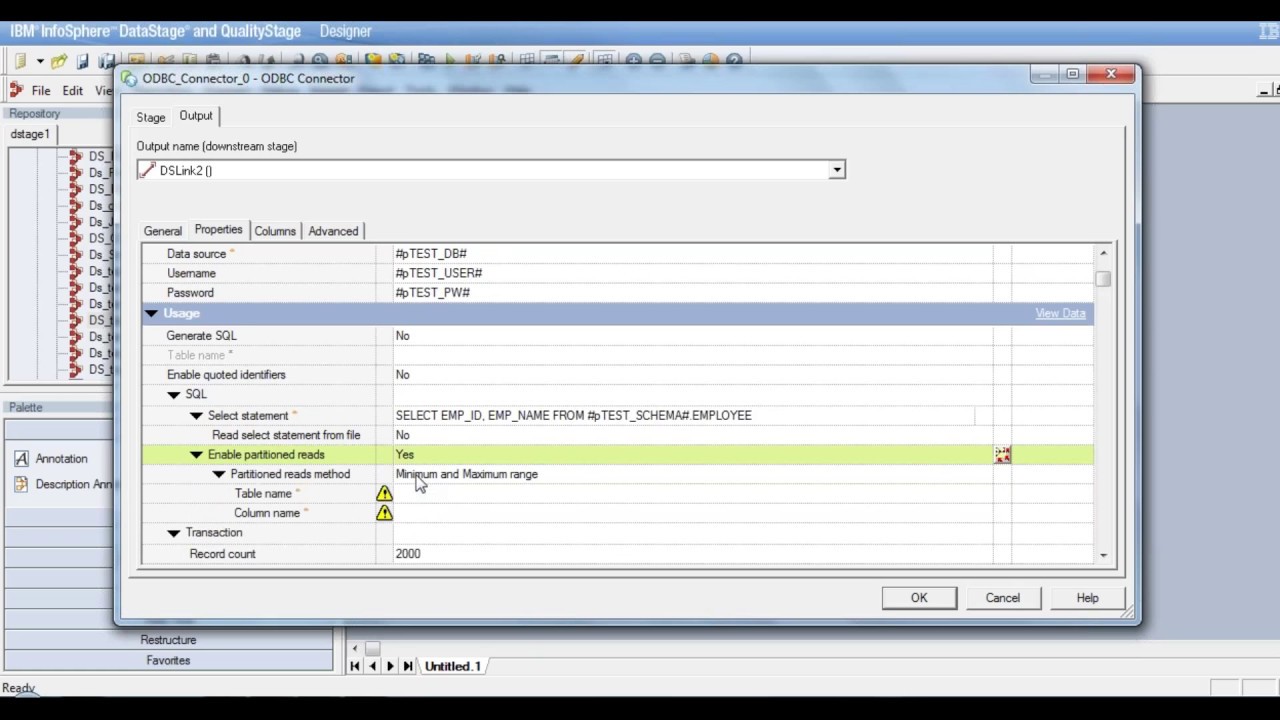Screen dimensions: 1280x720
Task: Click the first-tab navigation arrow near Untitled.1
Action: (355, 666)
